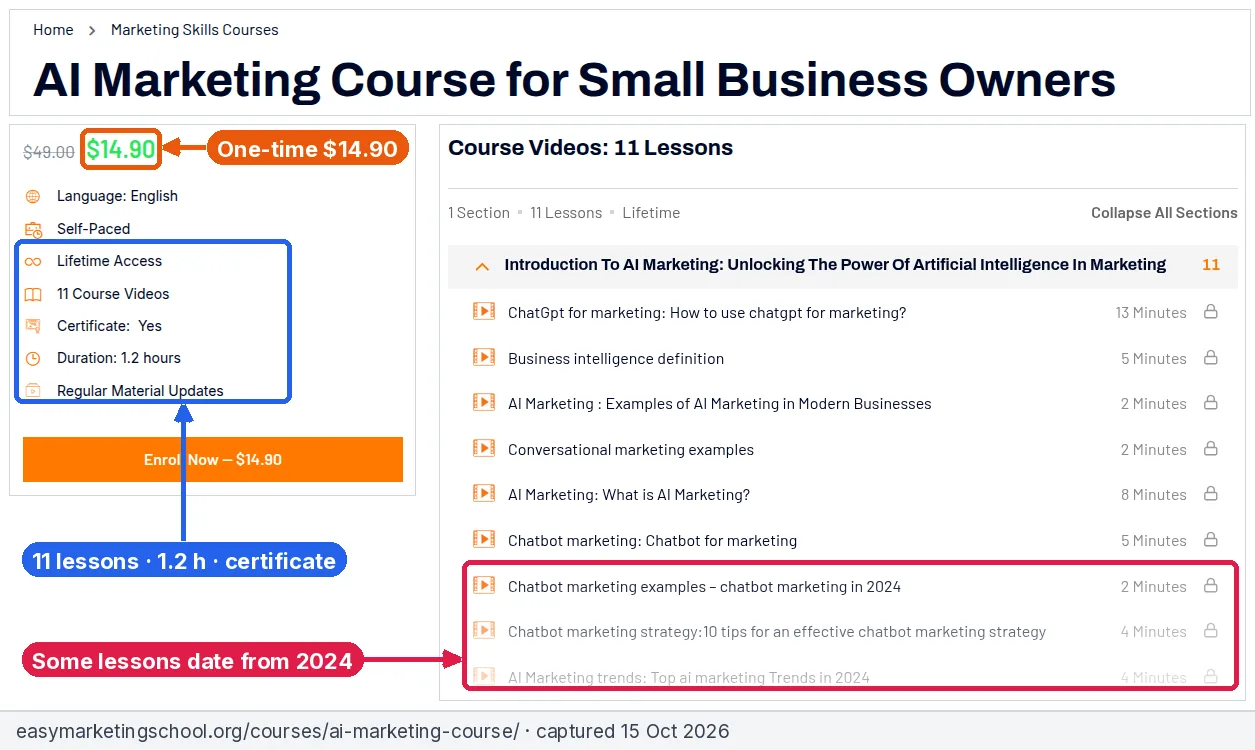Click the AI Marketing Course for Small Business Owners title
The image size is (1255, 750).
click(574, 80)
